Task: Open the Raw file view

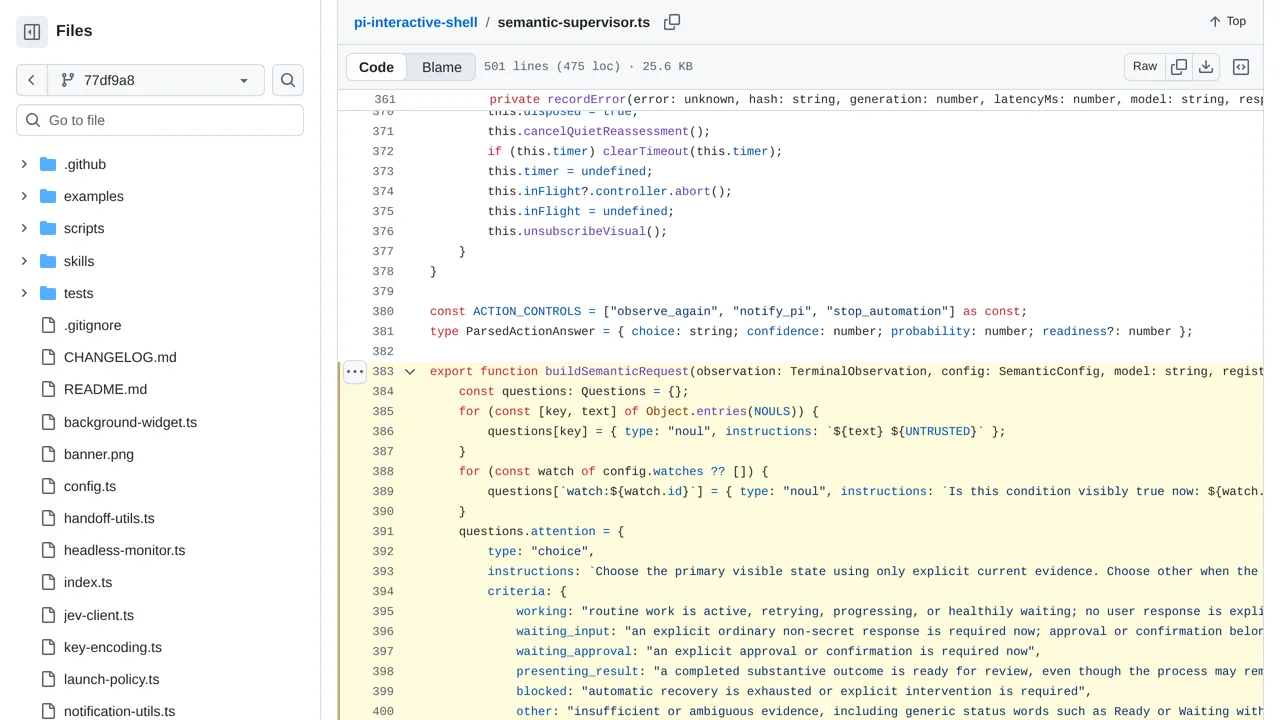Action: pyautogui.click(x=1145, y=67)
